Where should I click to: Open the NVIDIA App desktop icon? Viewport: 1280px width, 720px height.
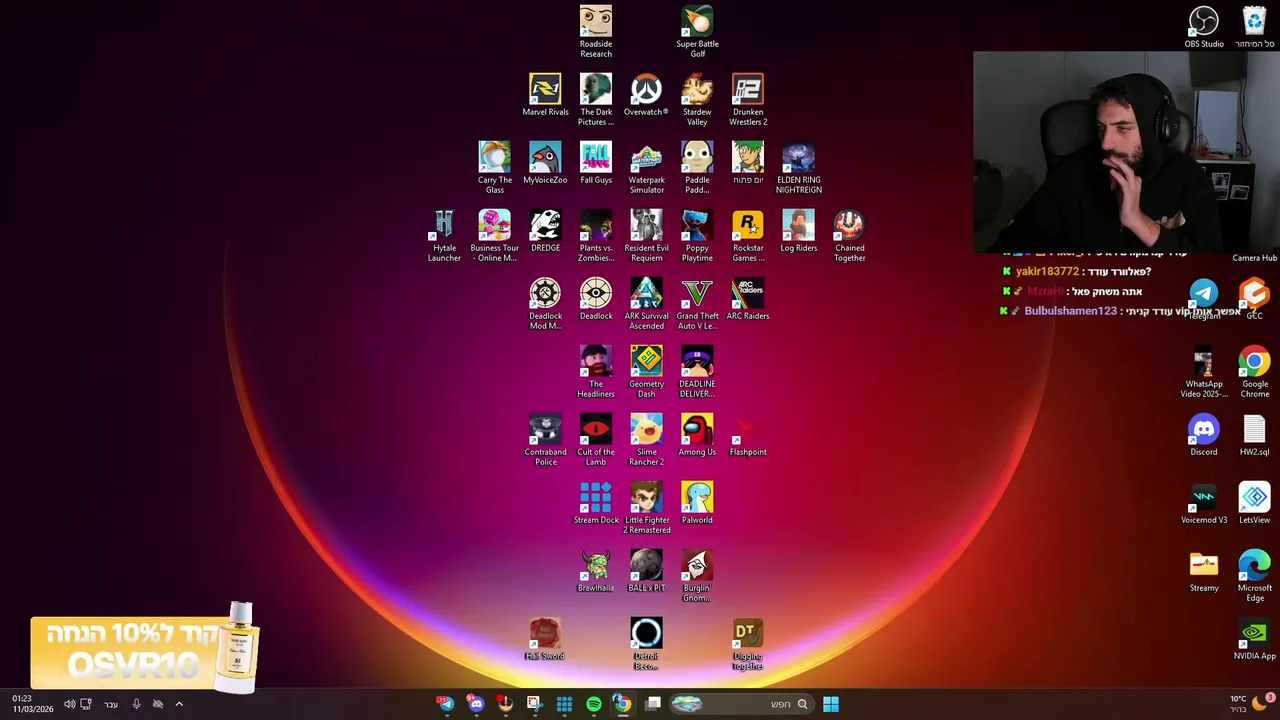(1254, 639)
